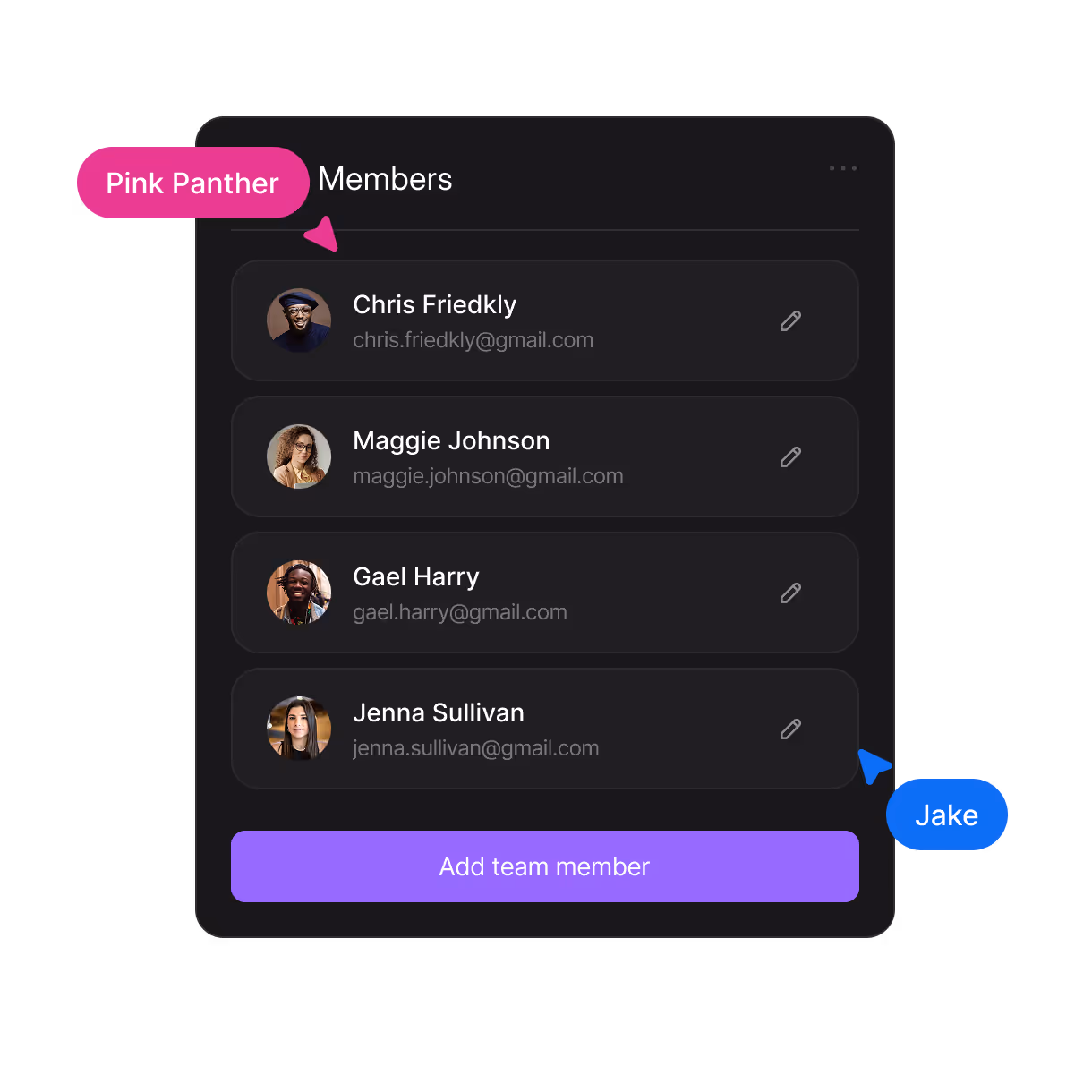The image size is (1092, 1092).
Task: Add a new team member
Action: point(545,866)
